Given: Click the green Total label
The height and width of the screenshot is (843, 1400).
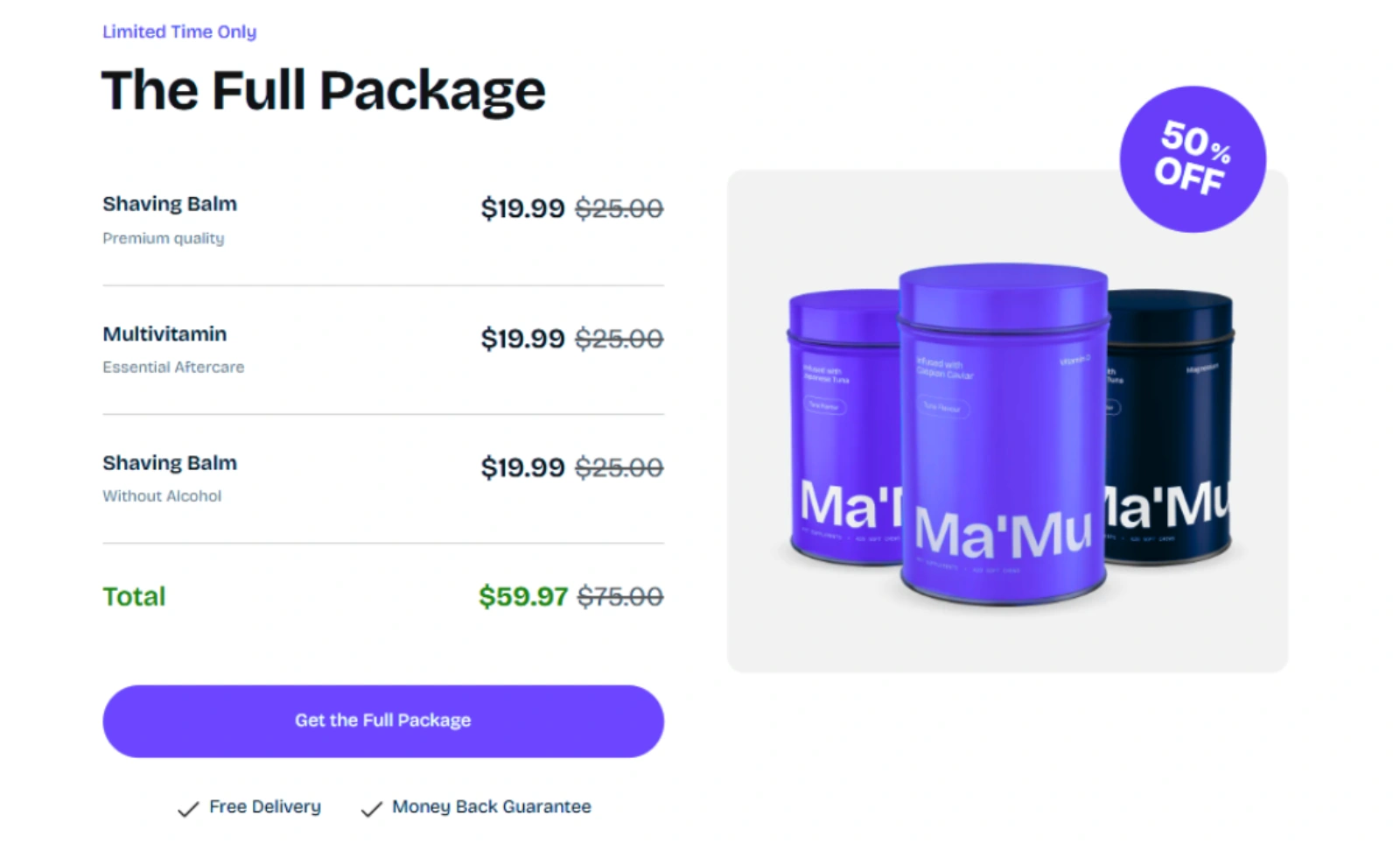Looking at the screenshot, I should [134, 597].
